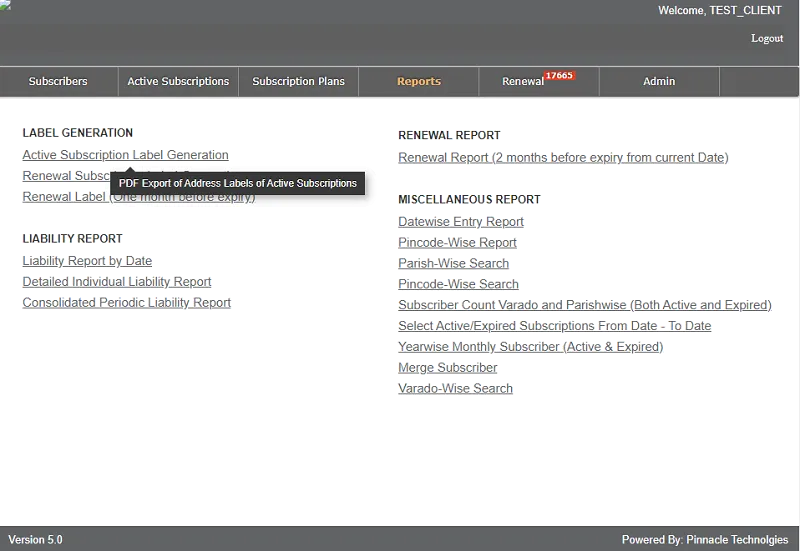Go to Active Subscriptions tab
Viewport: 800px width, 551px height.
pyautogui.click(x=178, y=82)
